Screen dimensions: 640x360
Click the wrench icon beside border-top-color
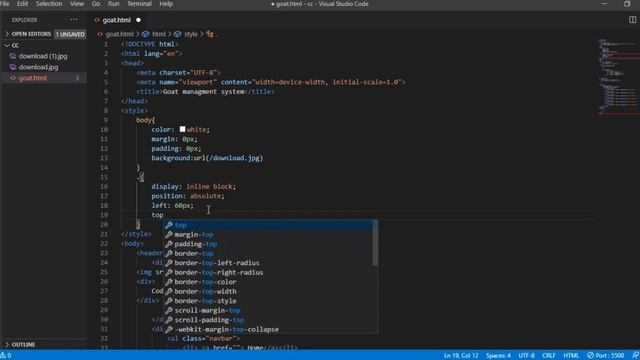[x=169, y=282]
